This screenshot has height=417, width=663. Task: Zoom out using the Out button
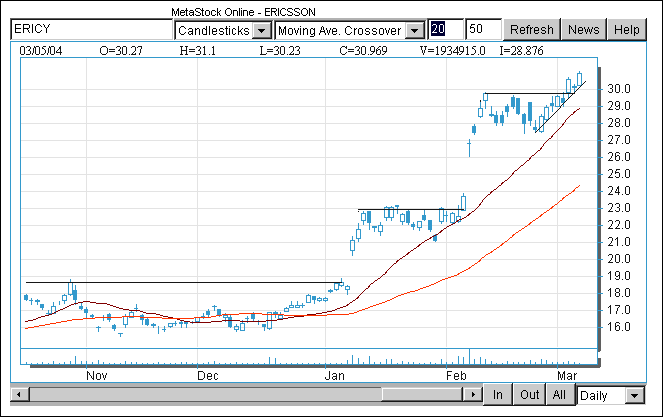(x=529, y=395)
